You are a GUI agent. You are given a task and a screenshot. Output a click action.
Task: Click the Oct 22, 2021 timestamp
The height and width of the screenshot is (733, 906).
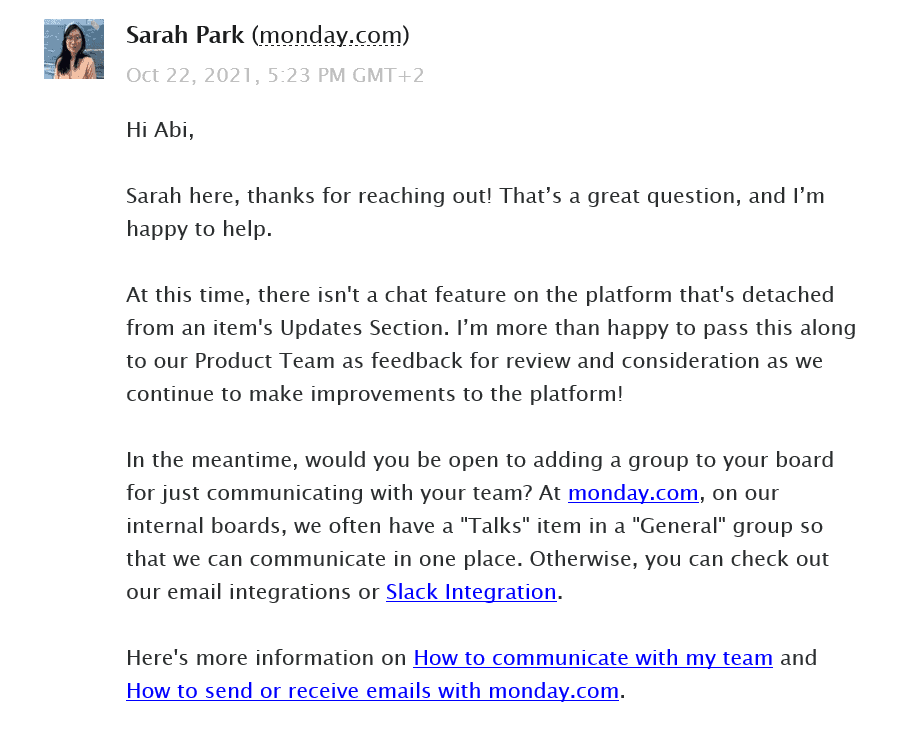tap(275, 75)
